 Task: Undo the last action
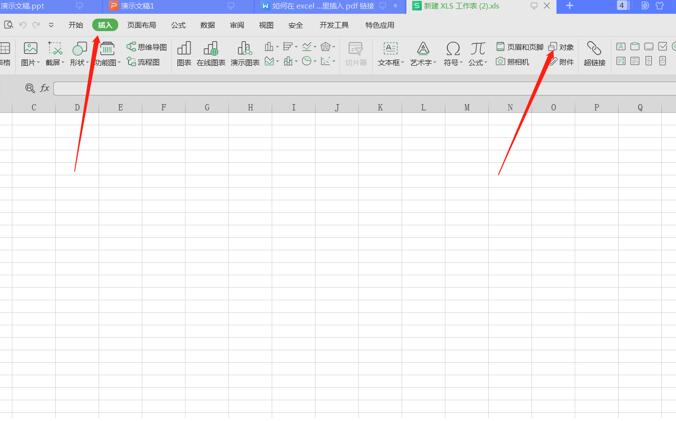click(x=23, y=25)
